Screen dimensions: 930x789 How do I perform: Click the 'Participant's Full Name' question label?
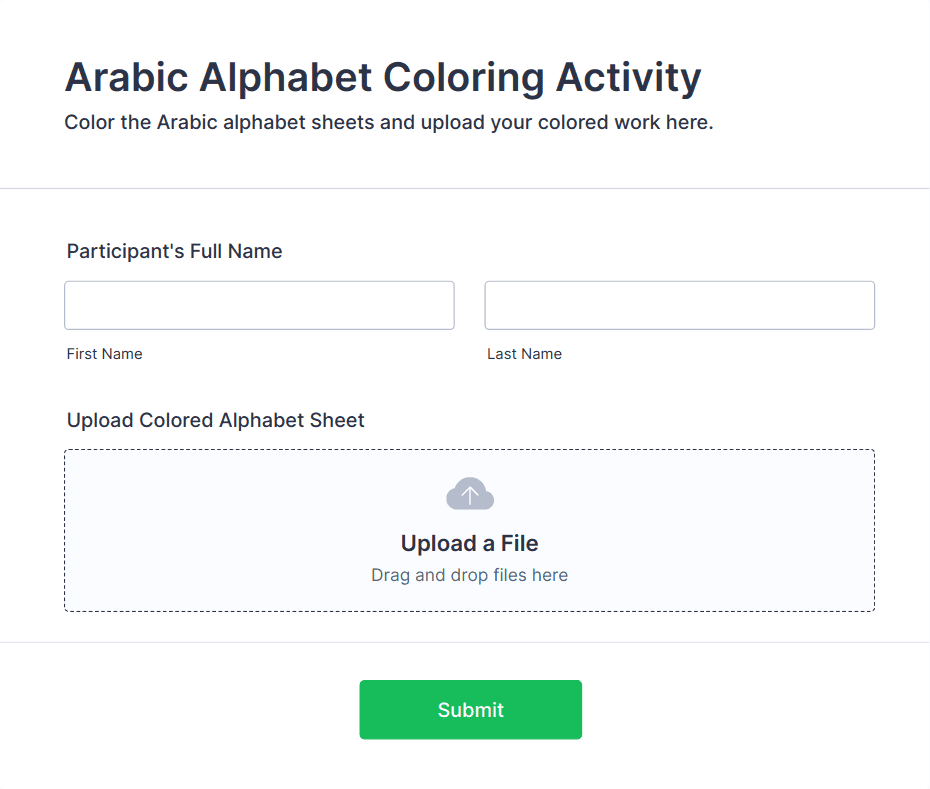coord(174,251)
